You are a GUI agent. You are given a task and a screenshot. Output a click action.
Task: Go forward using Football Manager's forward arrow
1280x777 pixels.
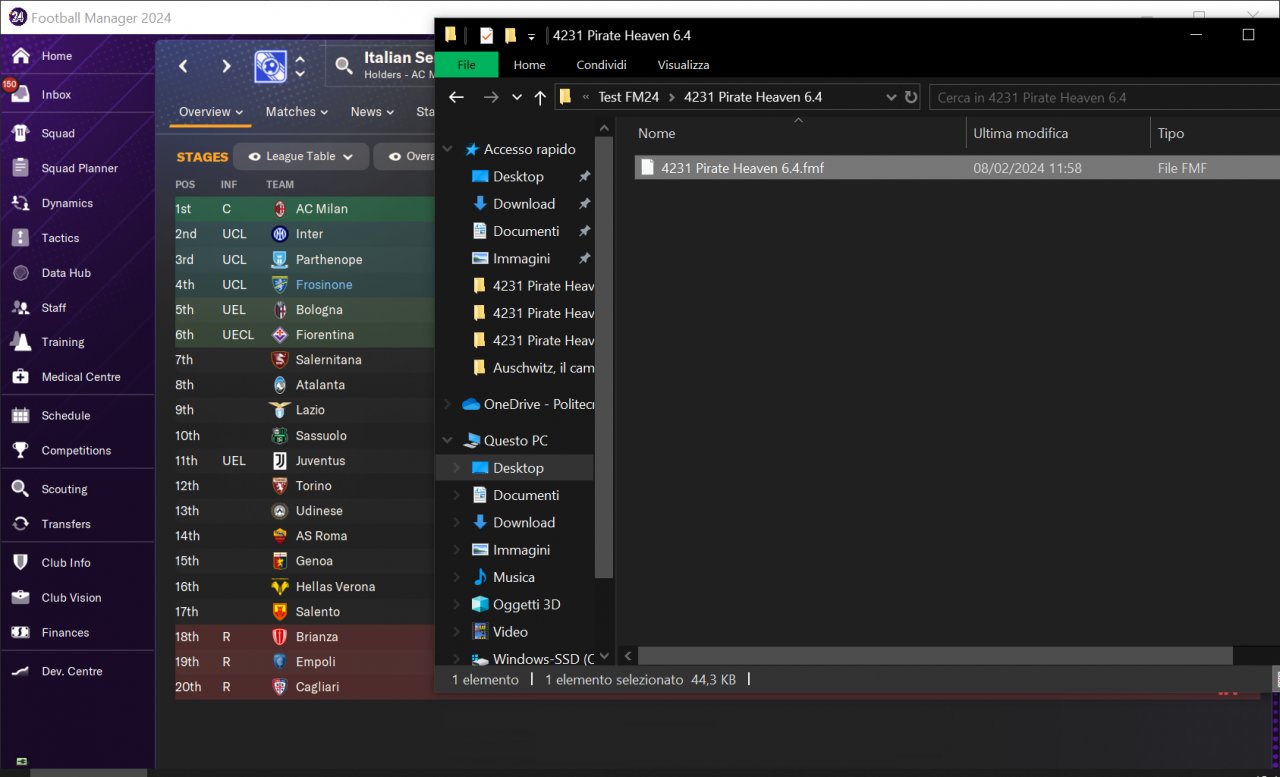[227, 67]
